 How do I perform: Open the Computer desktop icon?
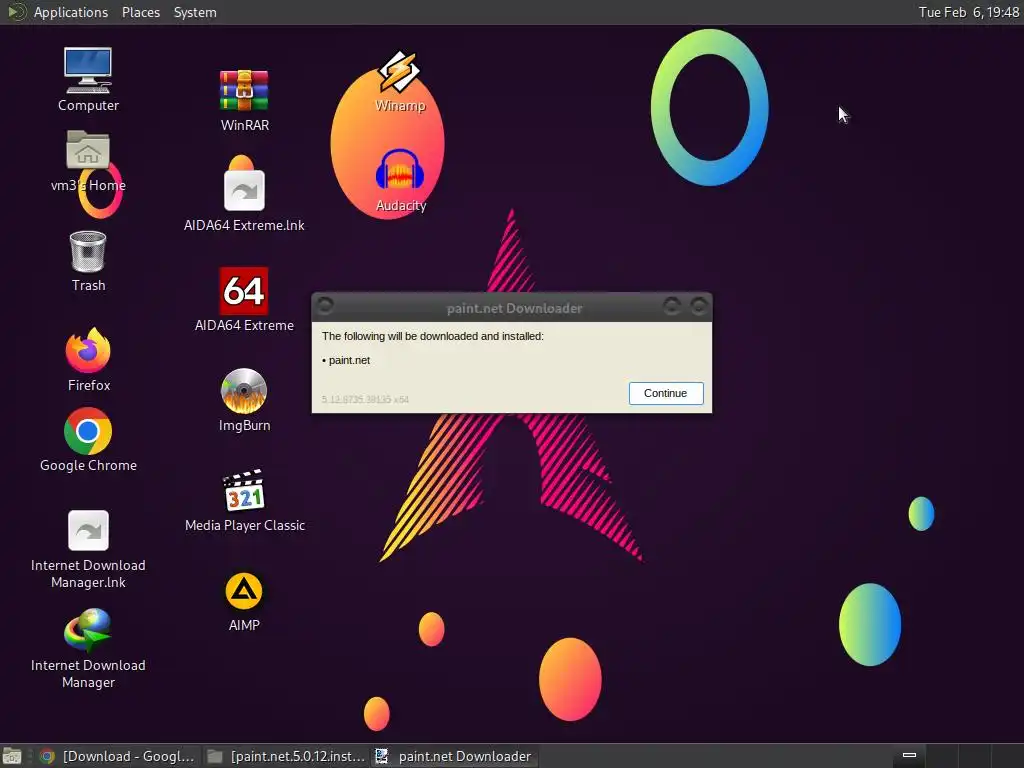[x=88, y=71]
